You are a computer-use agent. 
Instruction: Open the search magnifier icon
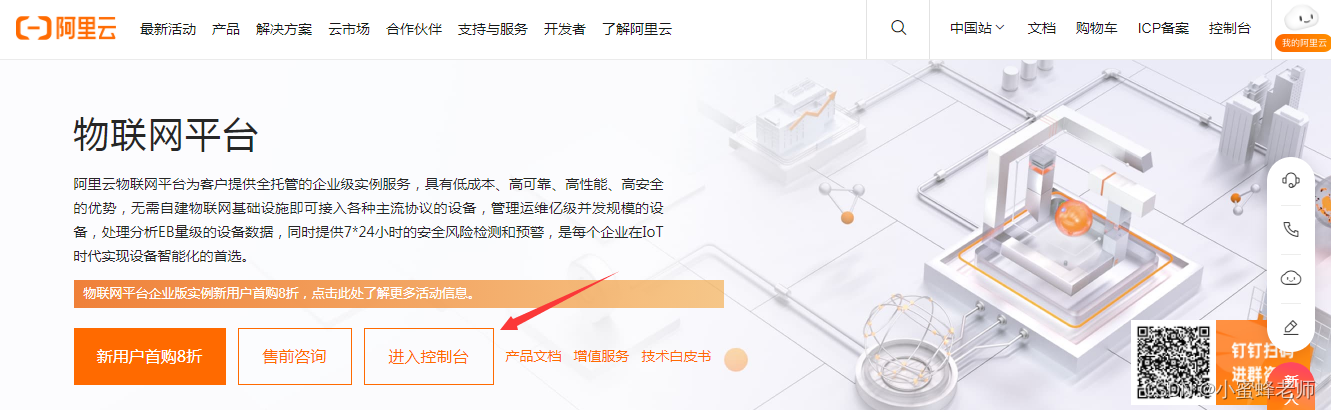(899, 28)
